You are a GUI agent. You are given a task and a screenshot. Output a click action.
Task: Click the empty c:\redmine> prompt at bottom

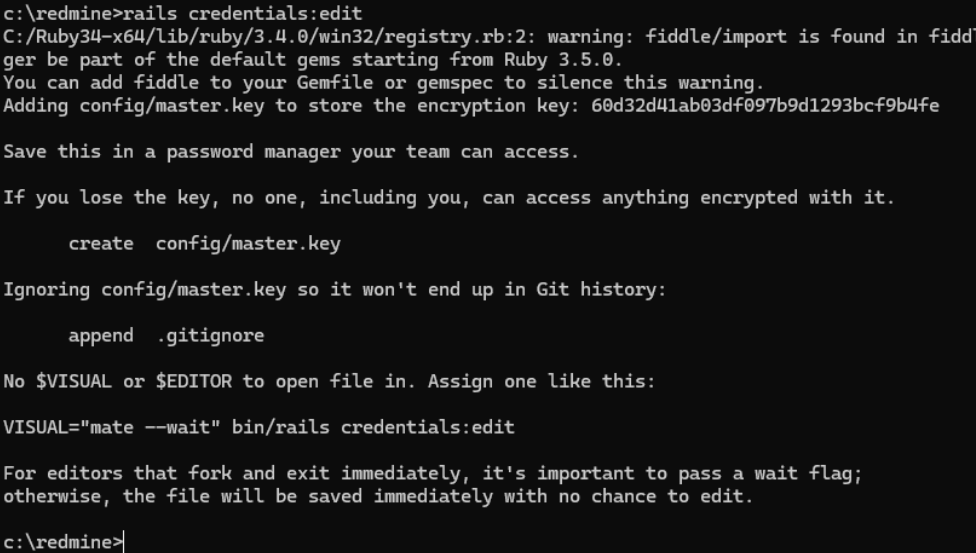pyautogui.click(x=62, y=542)
